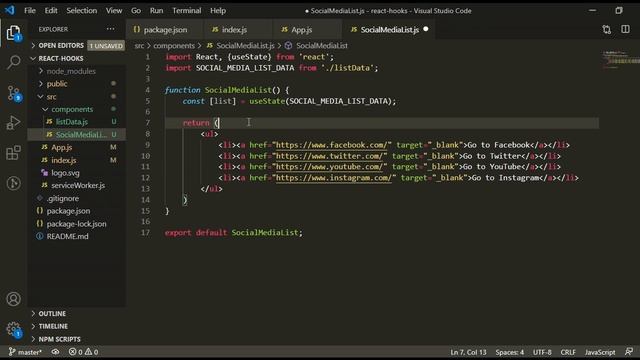Open README.md in the explorer

click(67, 236)
